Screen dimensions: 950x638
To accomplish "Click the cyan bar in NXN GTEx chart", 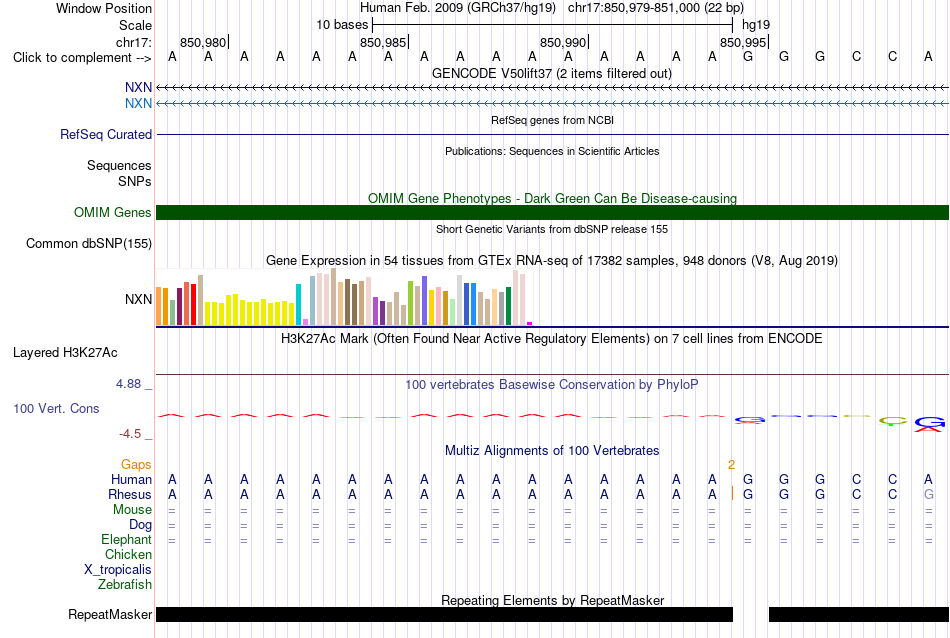I will tap(298, 304).
